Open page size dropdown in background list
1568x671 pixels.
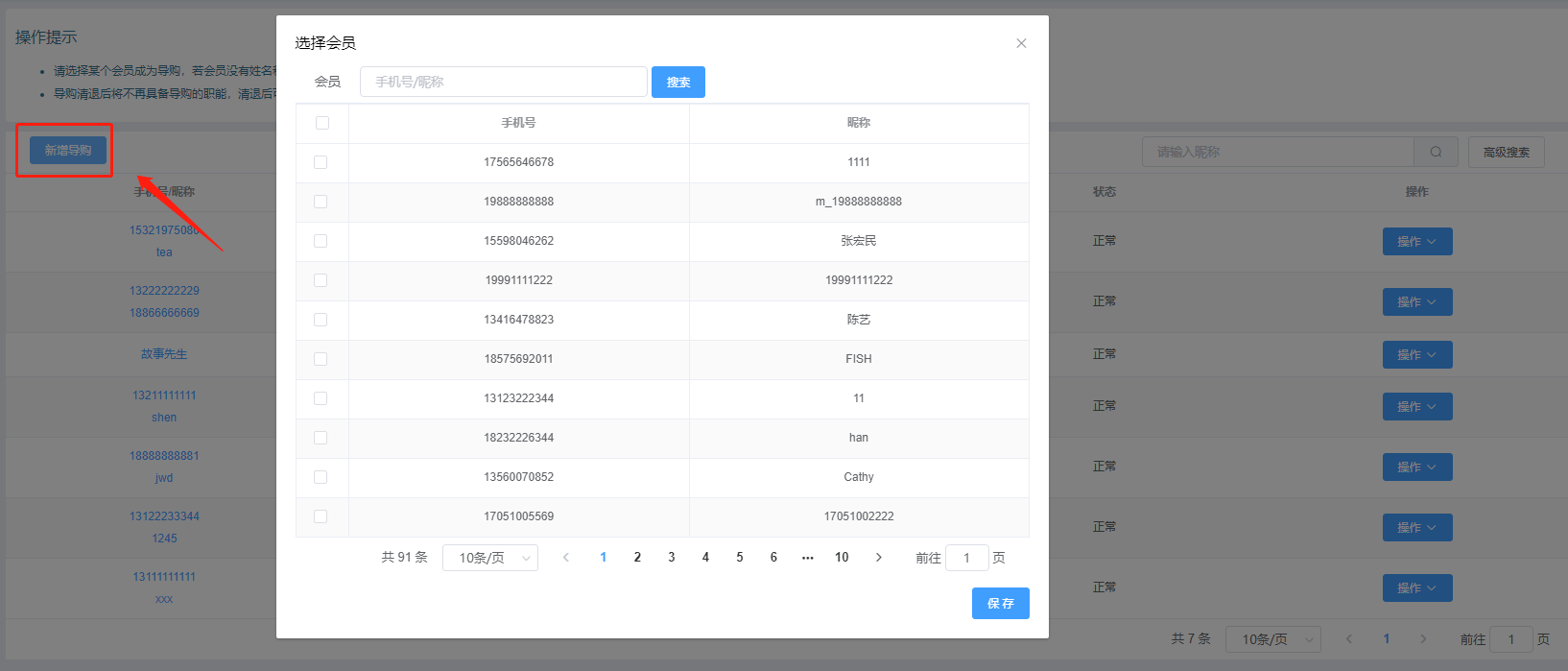coord(1272,639)
